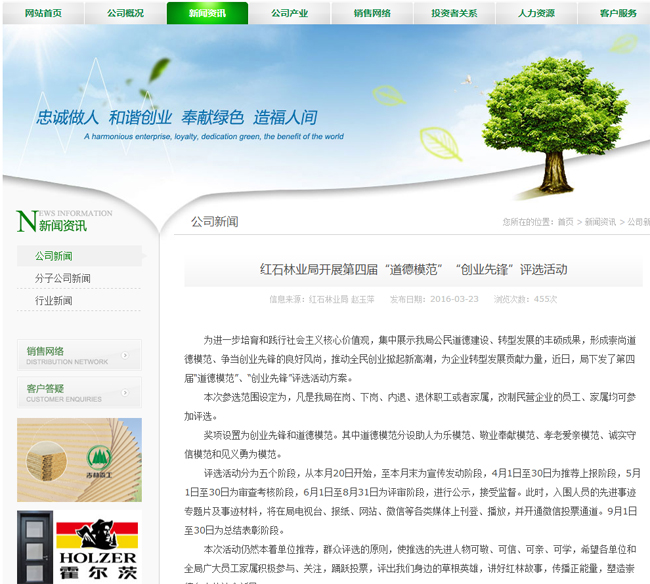Open the plywood board product thumbnail
This screenshot has height=584, width=650.
[50, 459]
